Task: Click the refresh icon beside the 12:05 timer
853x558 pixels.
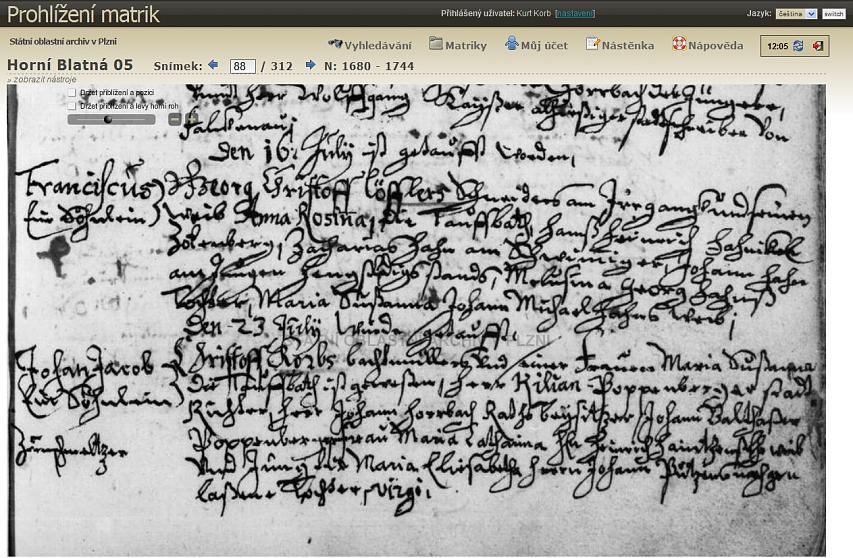Action: 798,46
